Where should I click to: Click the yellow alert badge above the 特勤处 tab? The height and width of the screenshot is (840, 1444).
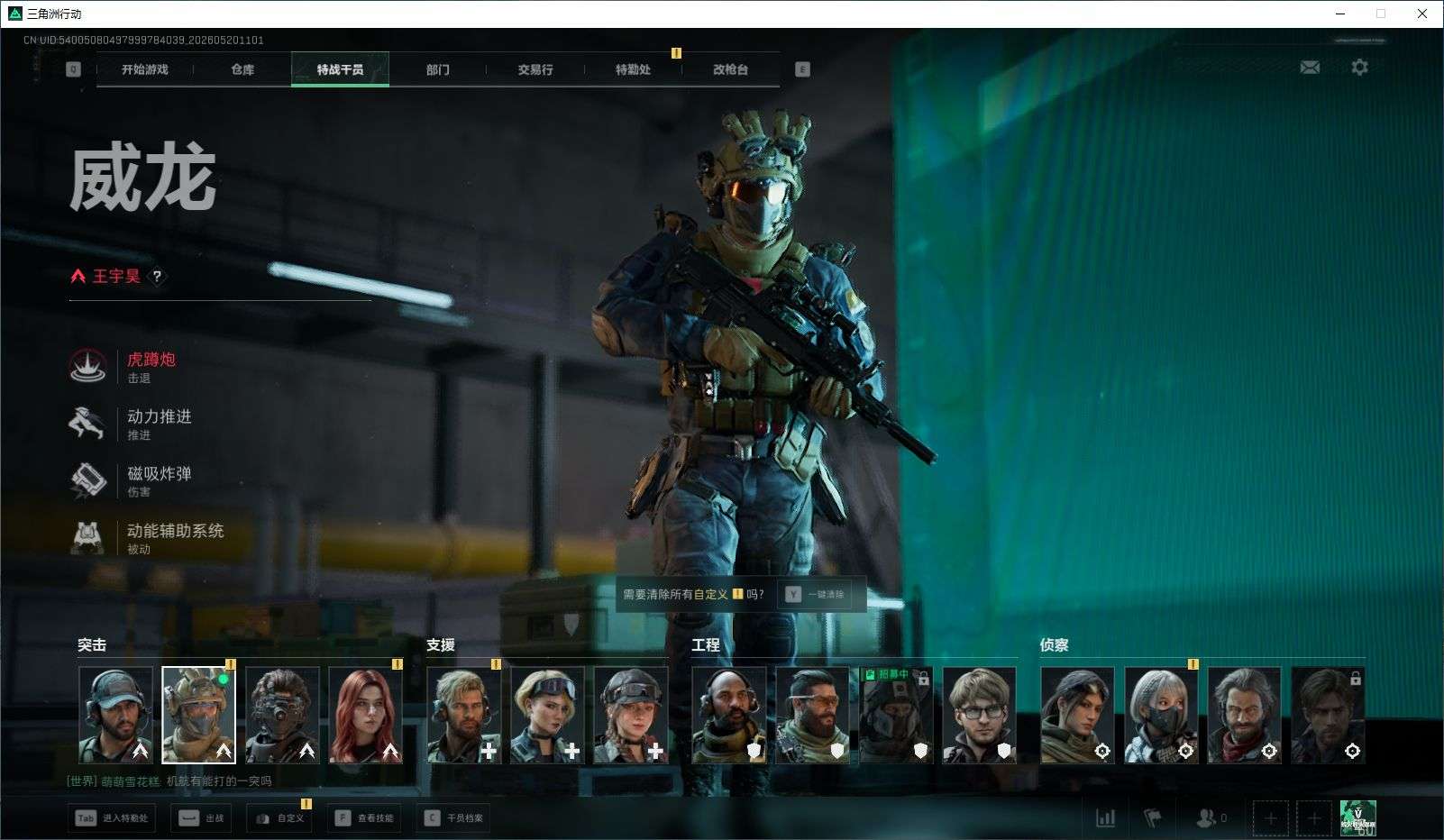click(676, 53)
